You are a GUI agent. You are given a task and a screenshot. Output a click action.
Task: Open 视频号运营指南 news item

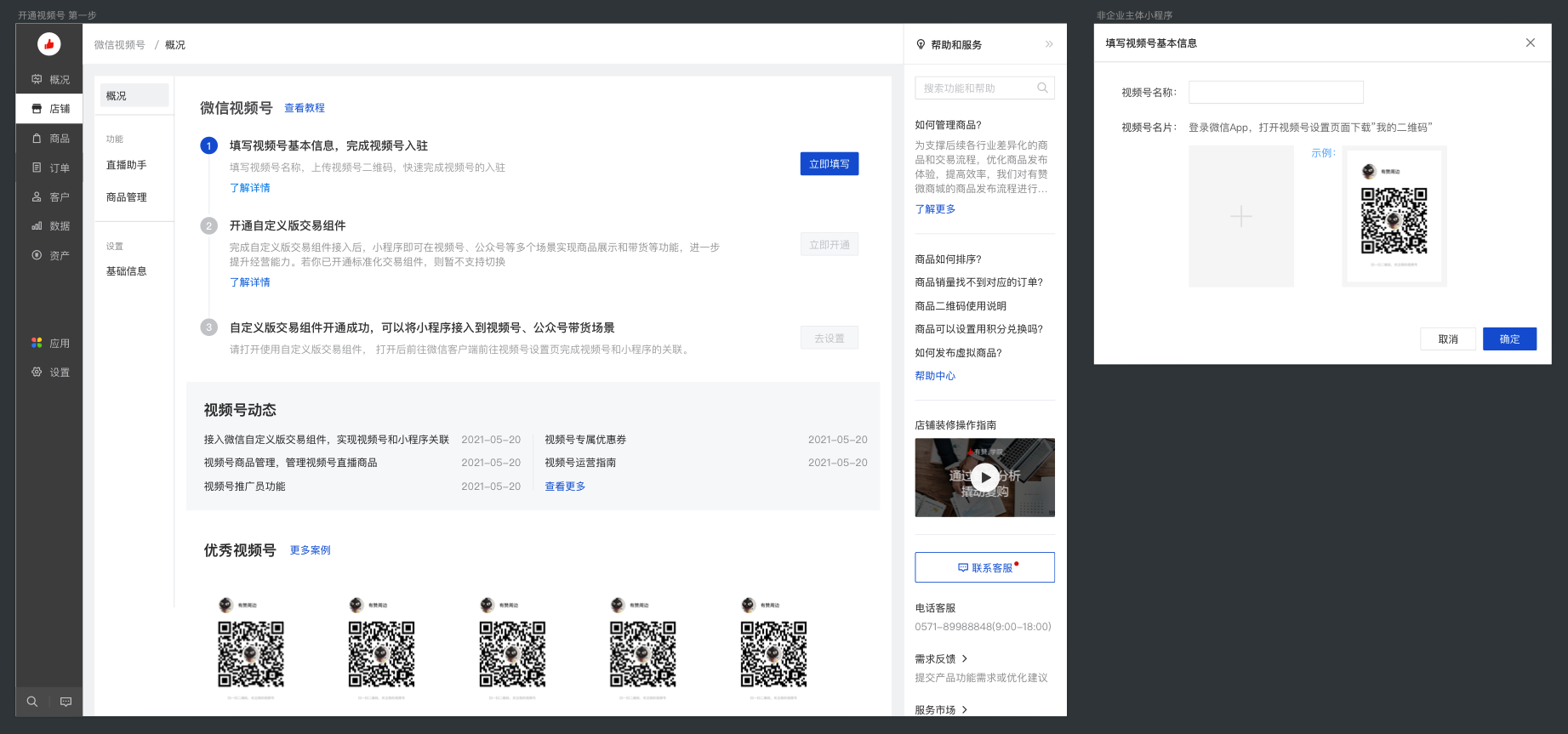coord(580,463)
